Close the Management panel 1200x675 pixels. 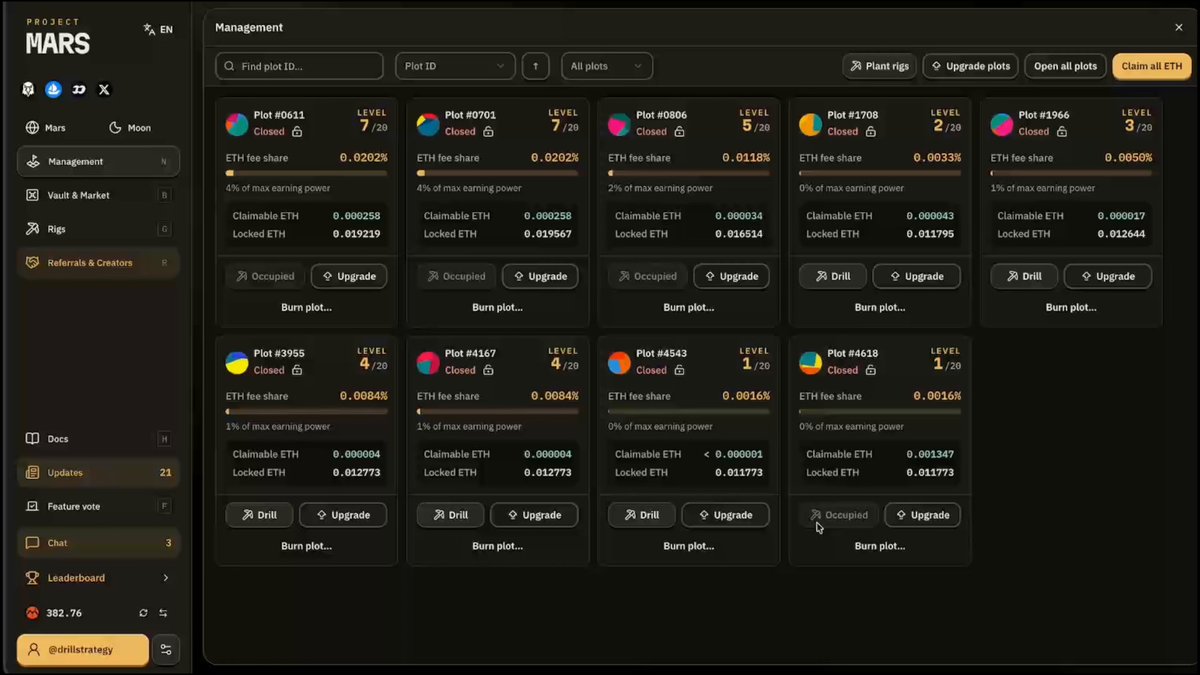(x=1179, y=28)
